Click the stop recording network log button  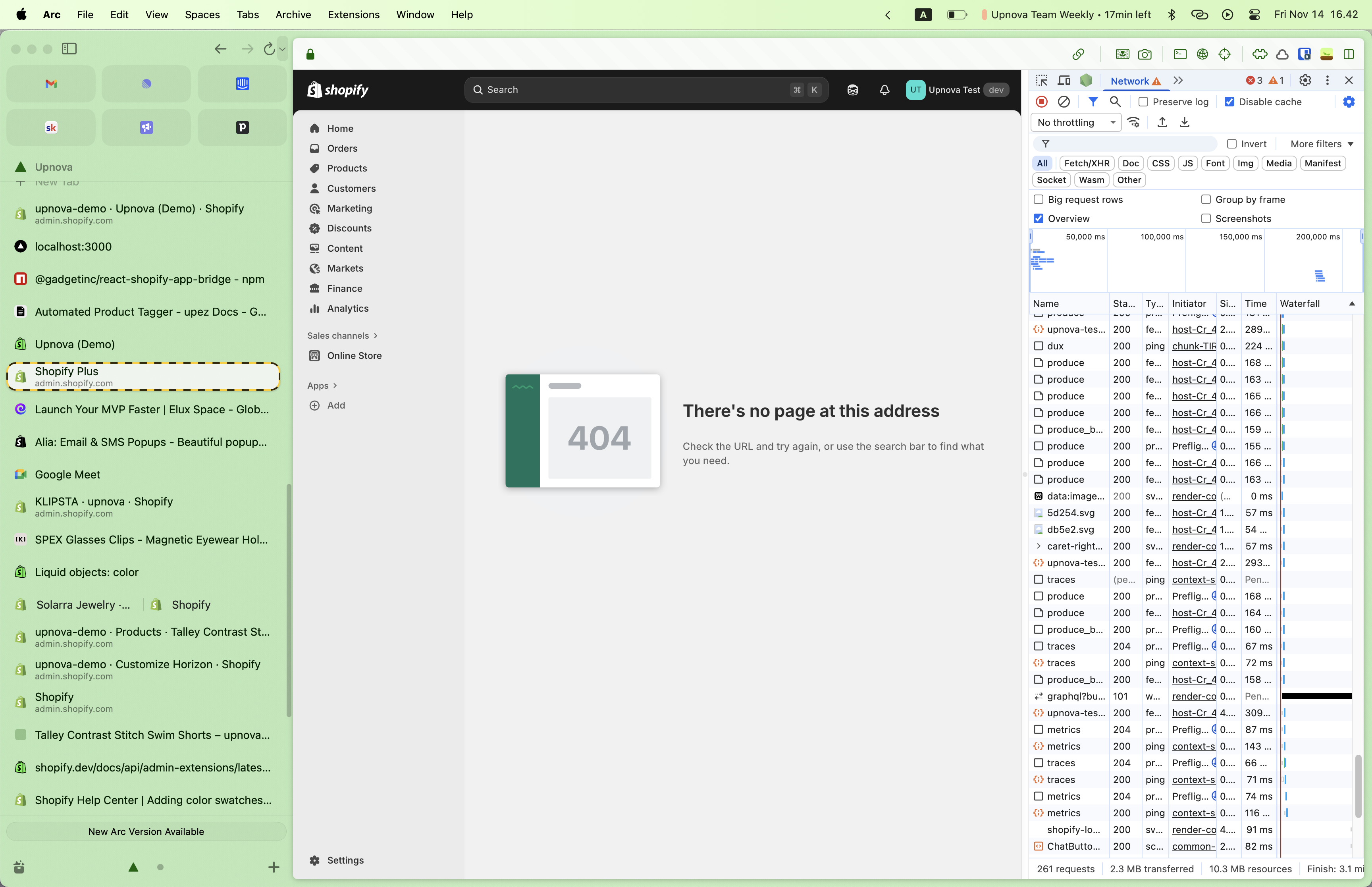click(x=1042, y=102)
